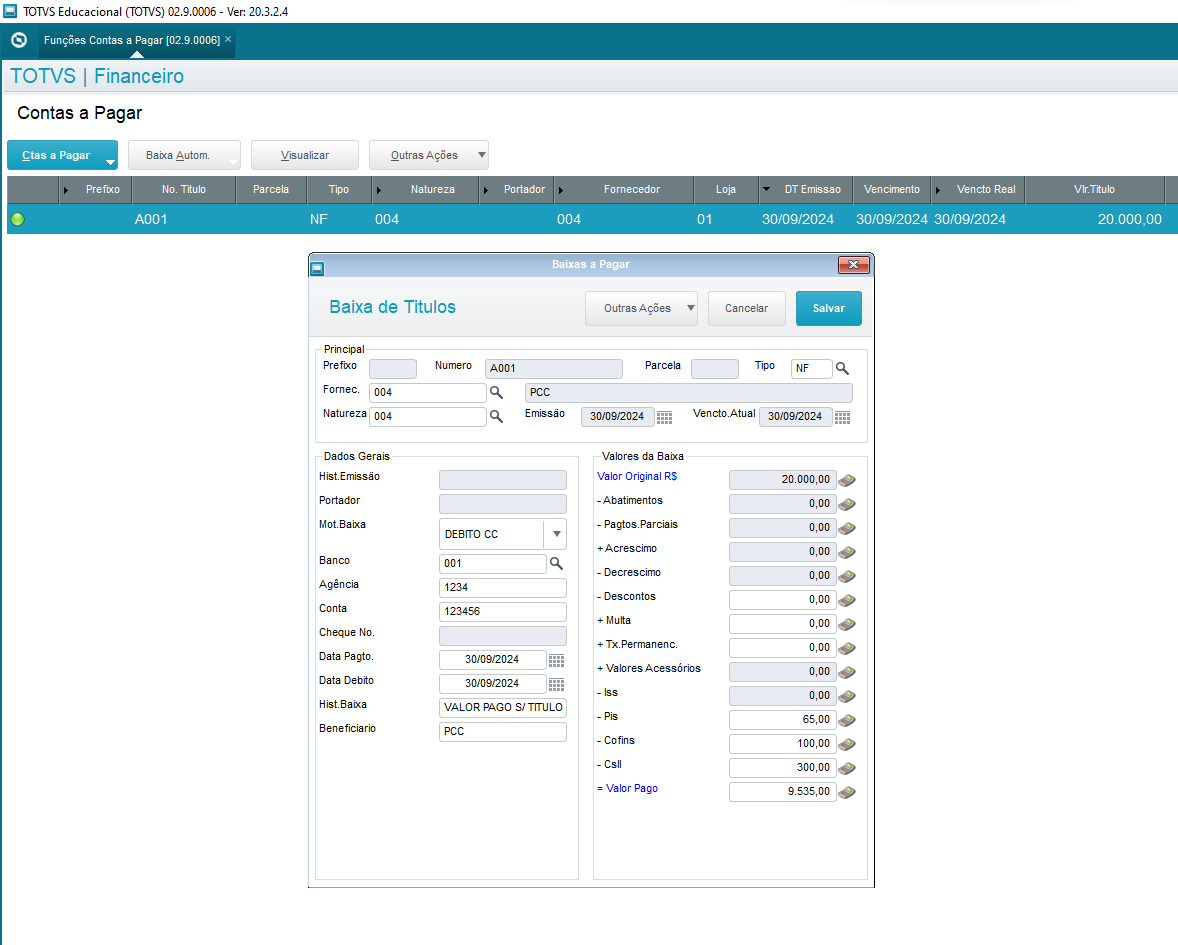The width and height of the screenshot is (1178, 945).
Task: Click calculator icon beside Multa
Action: 847,624
